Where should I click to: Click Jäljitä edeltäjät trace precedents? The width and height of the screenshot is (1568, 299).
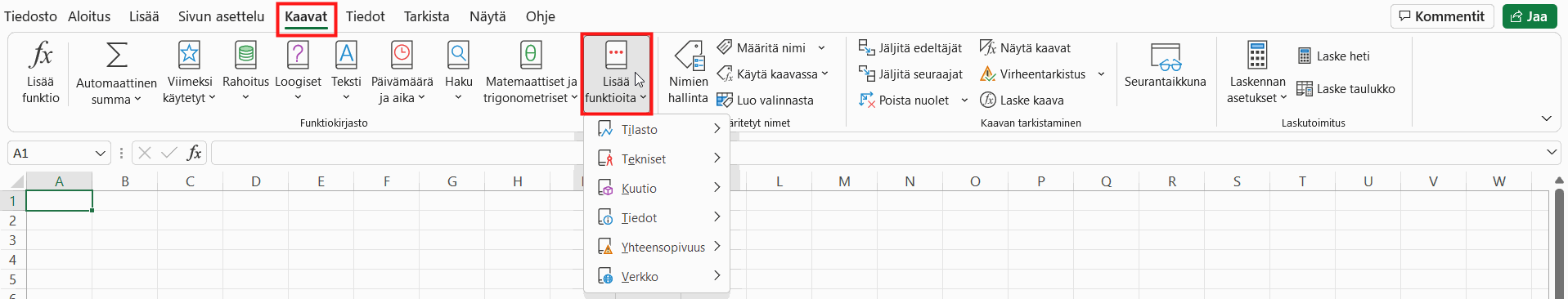910,47
